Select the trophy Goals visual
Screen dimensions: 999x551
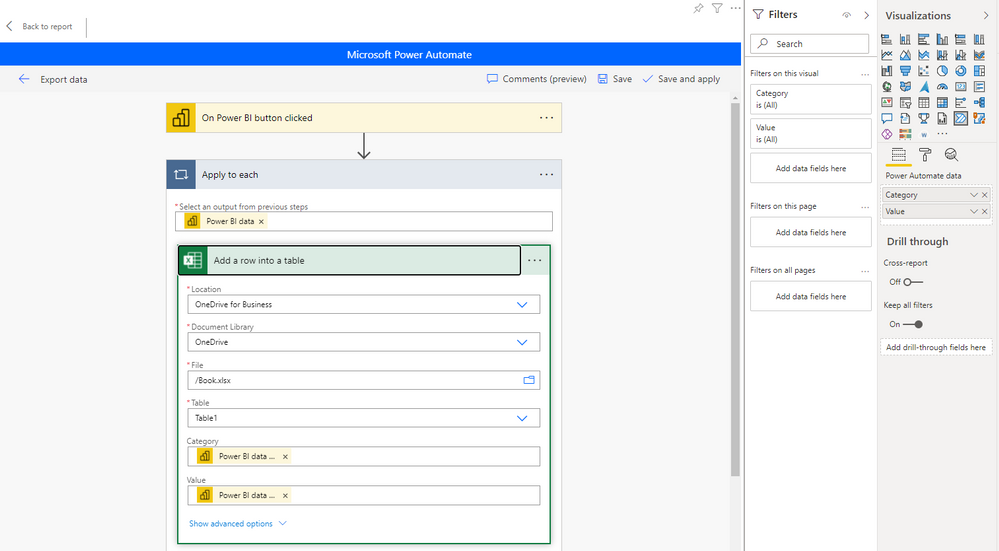924,118
